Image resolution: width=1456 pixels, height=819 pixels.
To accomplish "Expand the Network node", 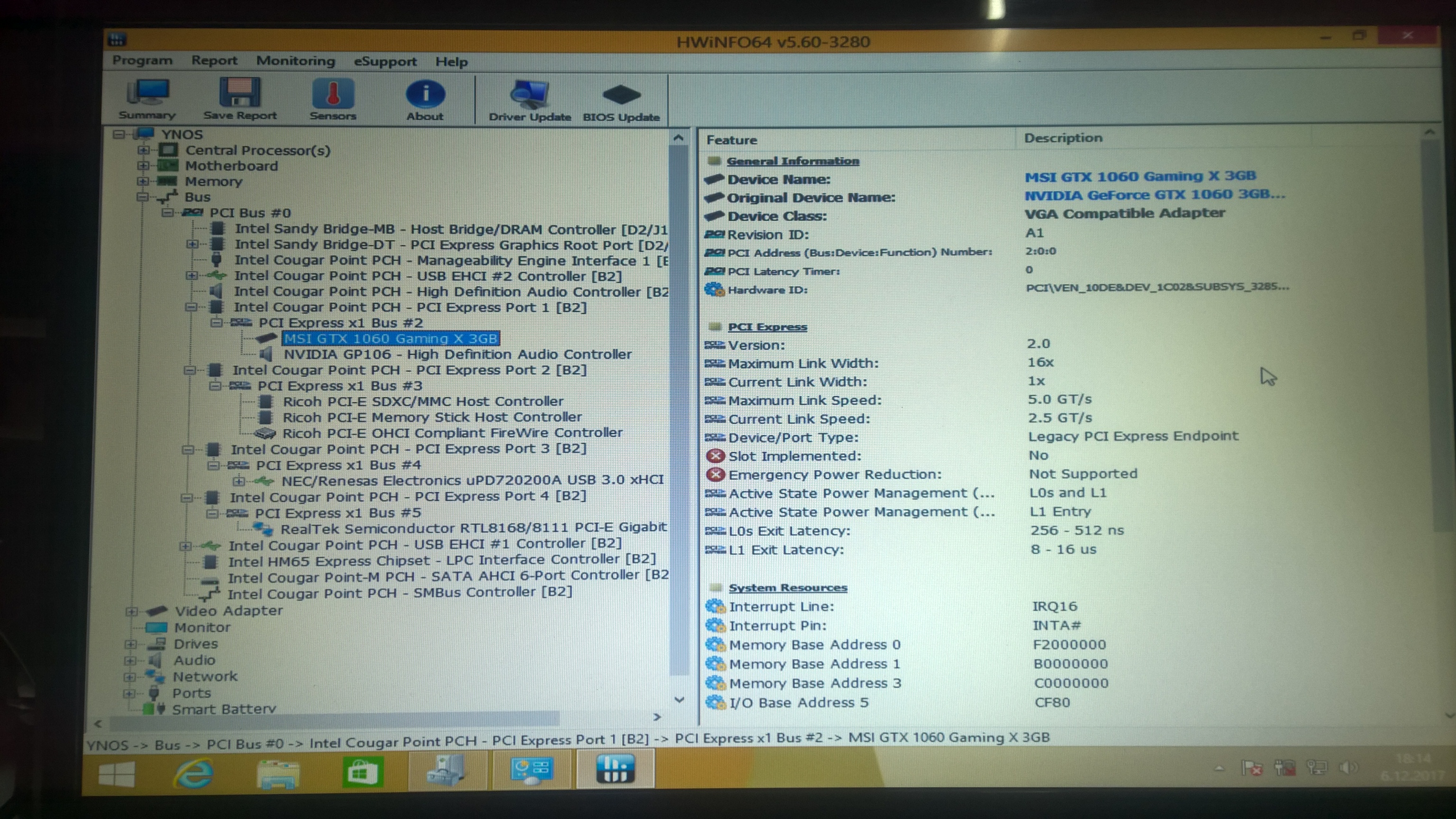I will pos(129,677).
